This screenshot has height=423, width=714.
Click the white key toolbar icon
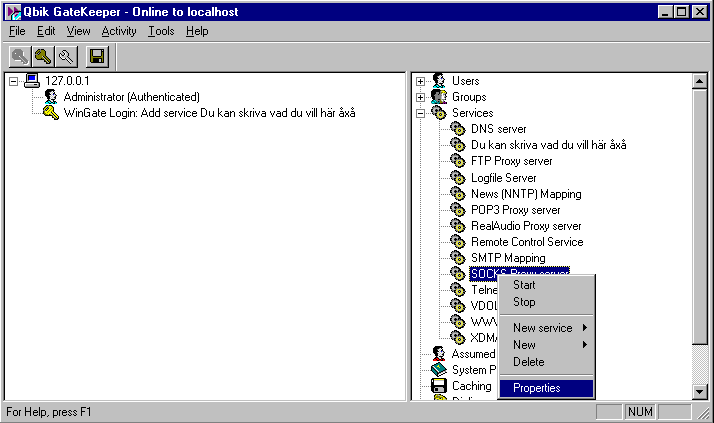coord(66,57)
